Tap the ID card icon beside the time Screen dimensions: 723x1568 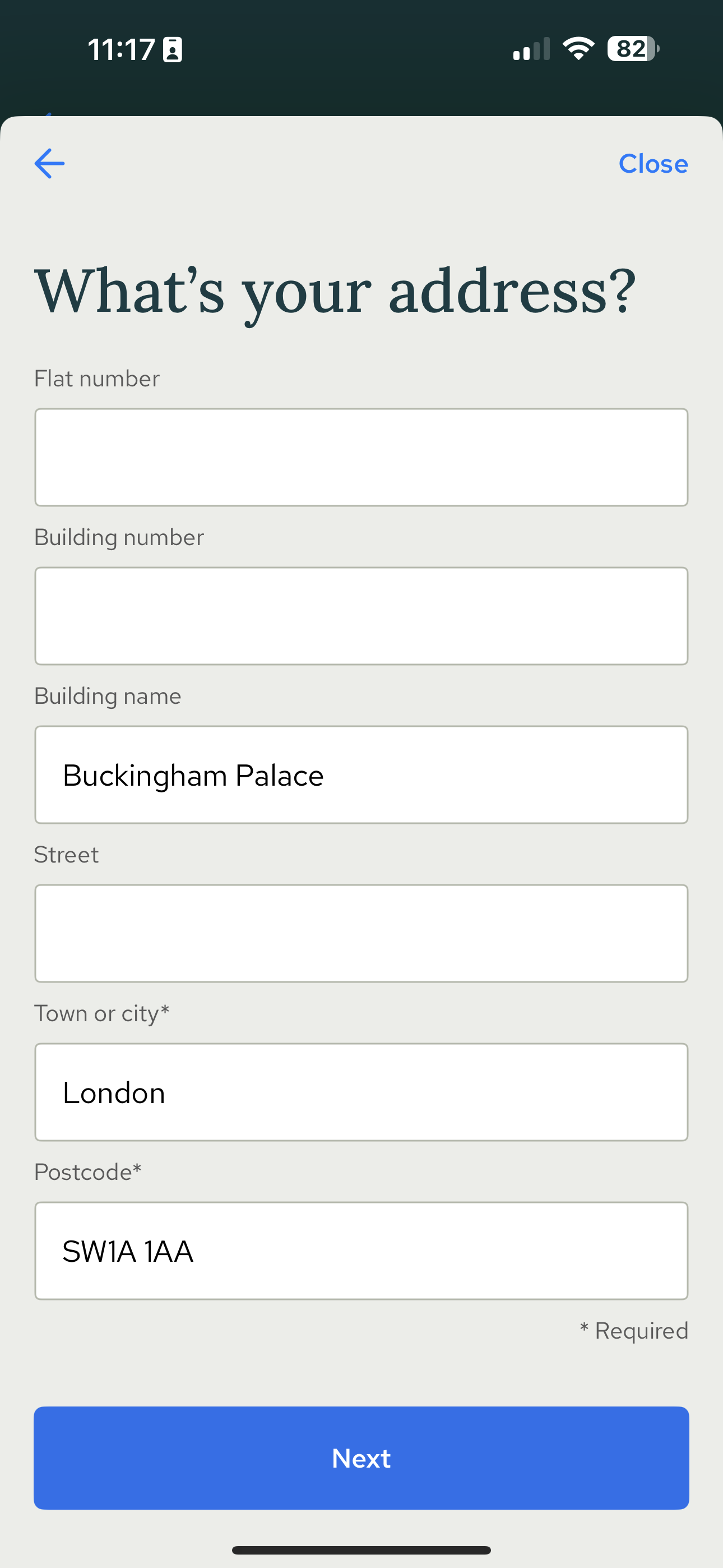click(173, 50)
